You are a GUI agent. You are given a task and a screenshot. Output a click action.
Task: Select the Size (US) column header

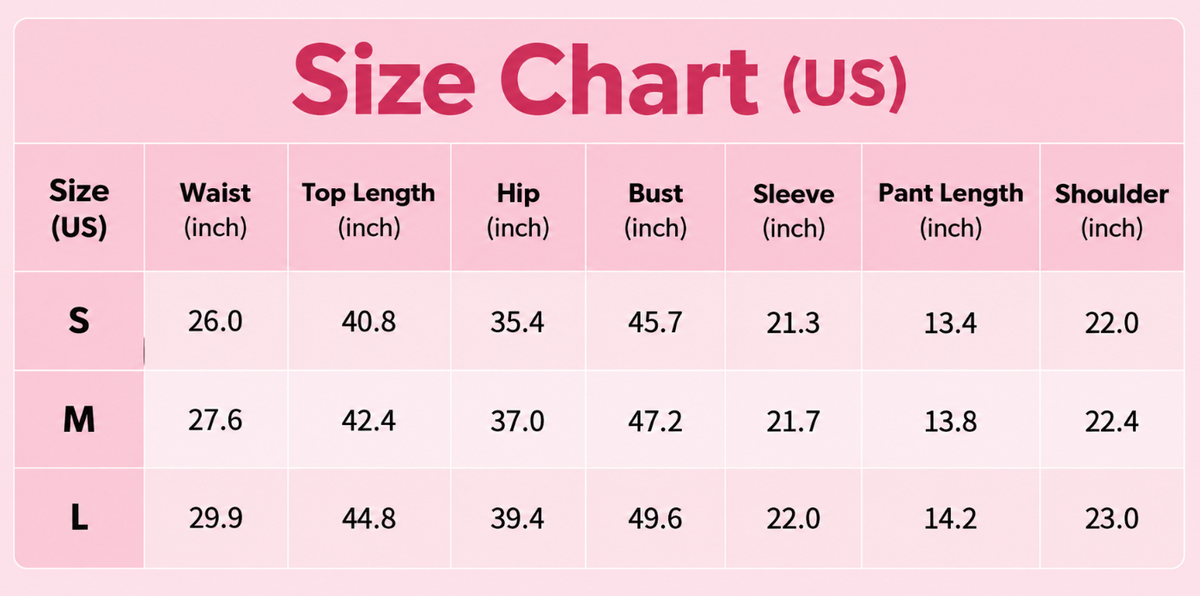79,209
